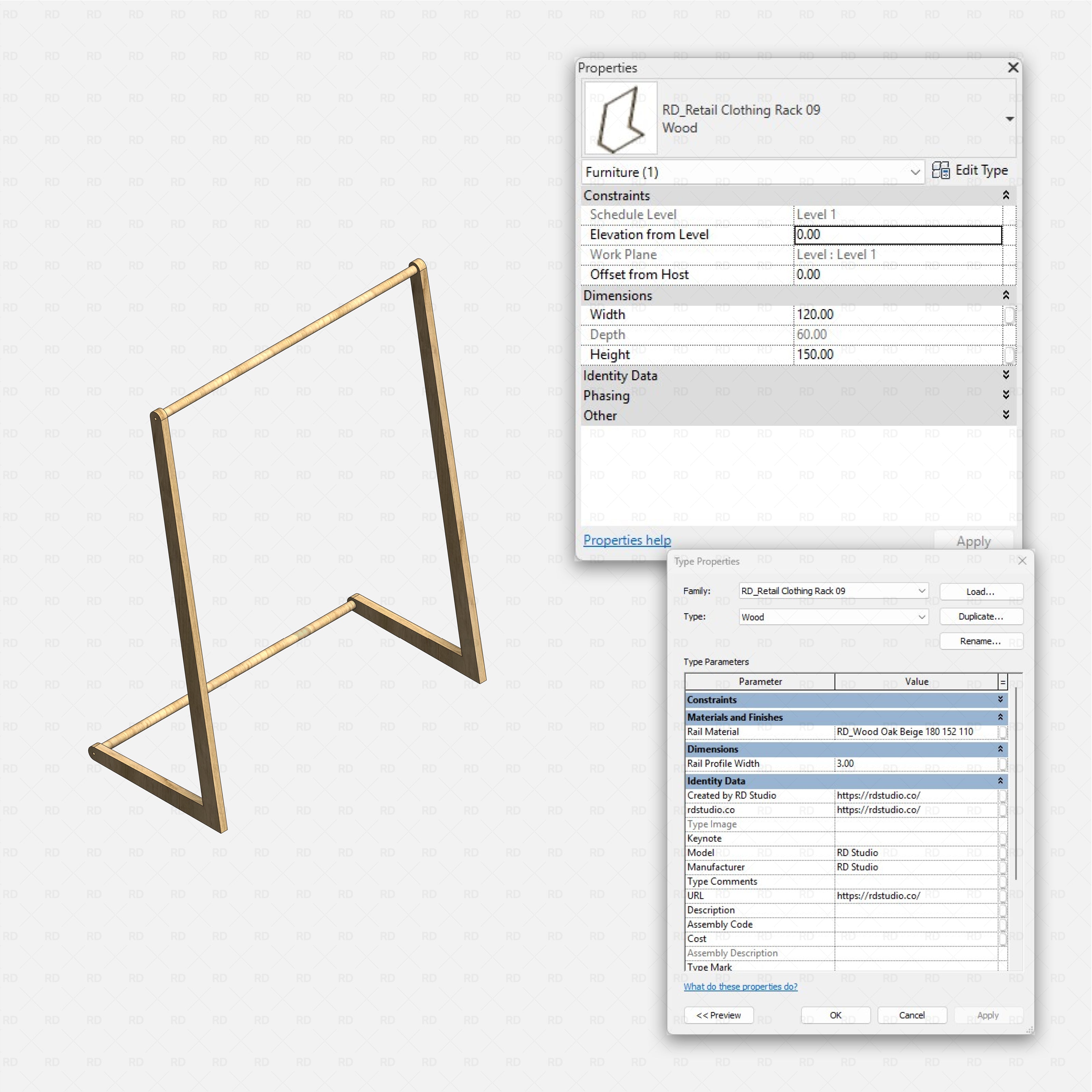1092x1092 pixels.
Task: Click the Value column header
Action: [916, 682]
